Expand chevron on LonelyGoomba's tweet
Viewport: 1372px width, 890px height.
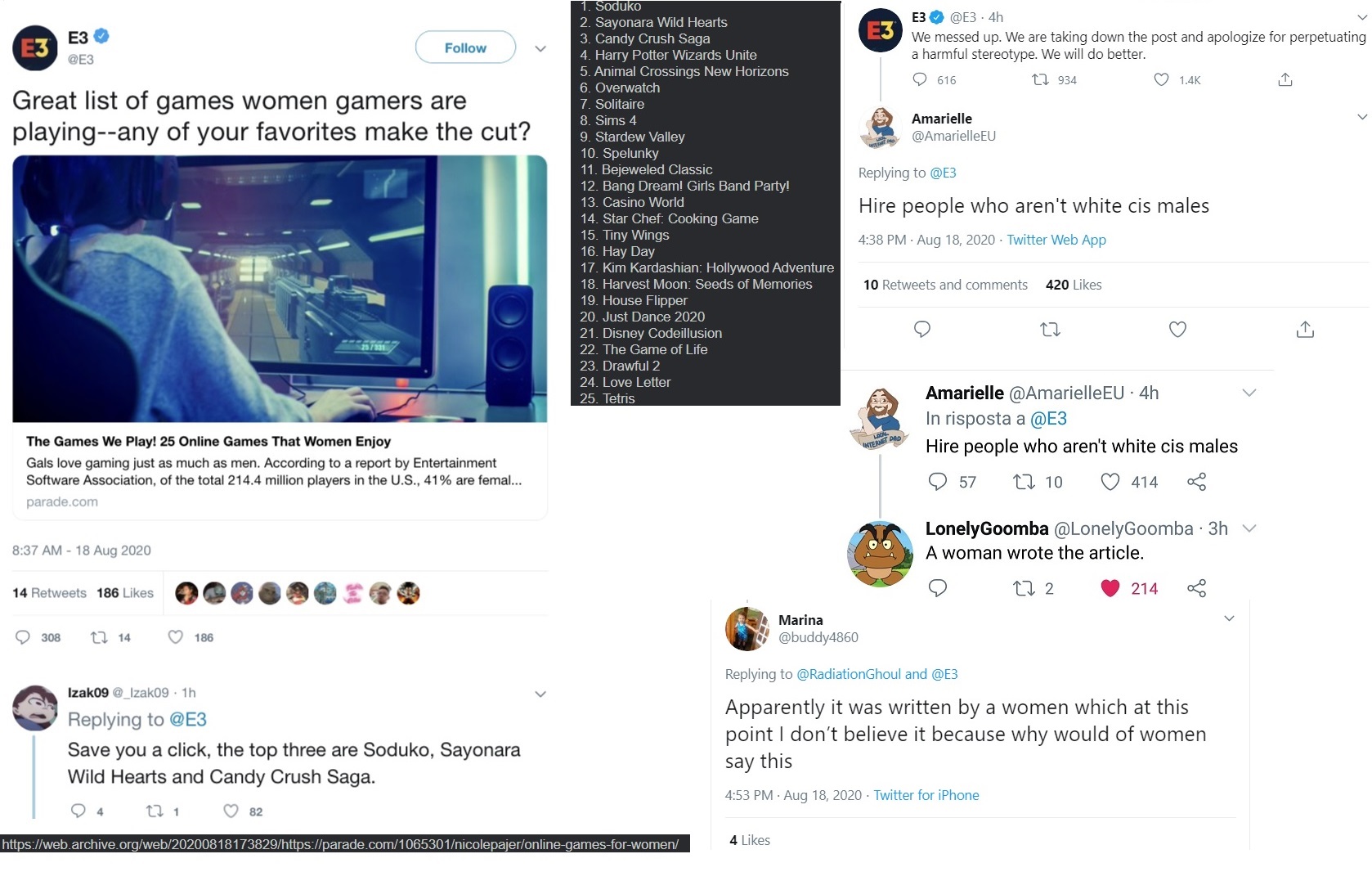click(1249, 528)
